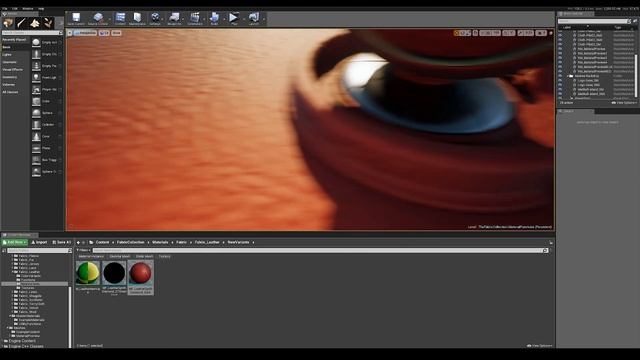Click the Empty Actor icon
The width and height of the screenshot is (640, 360).
tap(36, 42)
